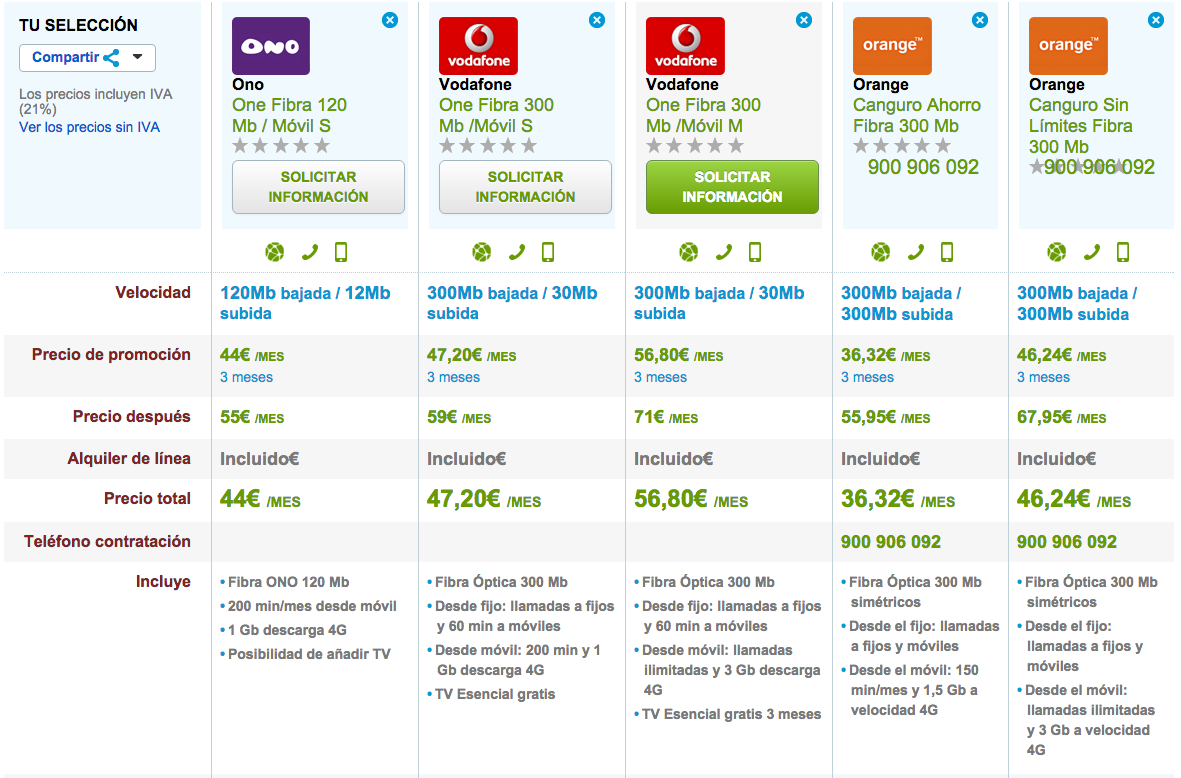This screenshot has width=1181, height=778.
Task: Remove Vodafone One Fibra 300 Móvil M column
Action: click(x=804, y=20)
